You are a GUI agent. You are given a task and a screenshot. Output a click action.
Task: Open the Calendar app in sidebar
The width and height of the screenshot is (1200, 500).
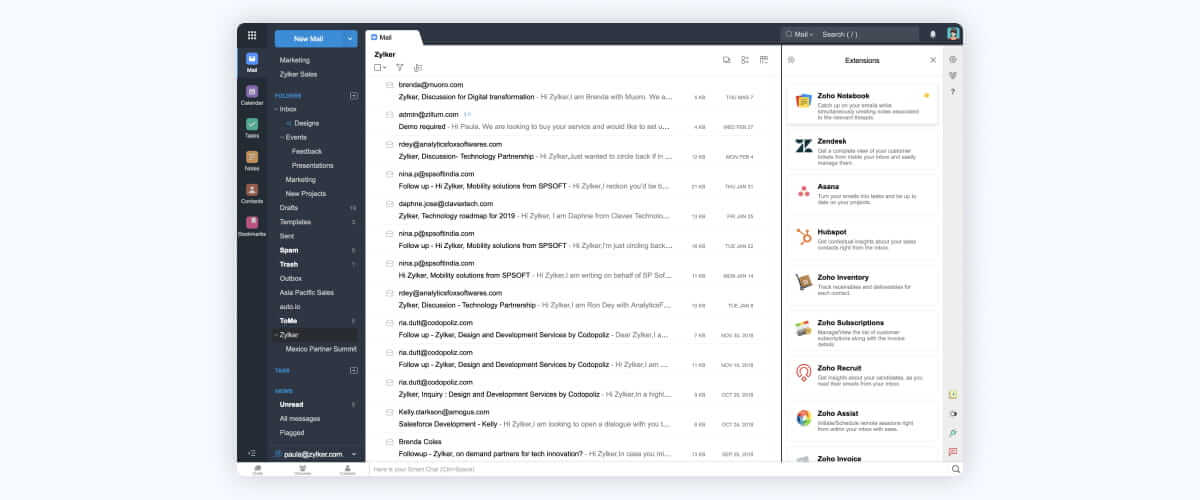[x=251, y=95]
